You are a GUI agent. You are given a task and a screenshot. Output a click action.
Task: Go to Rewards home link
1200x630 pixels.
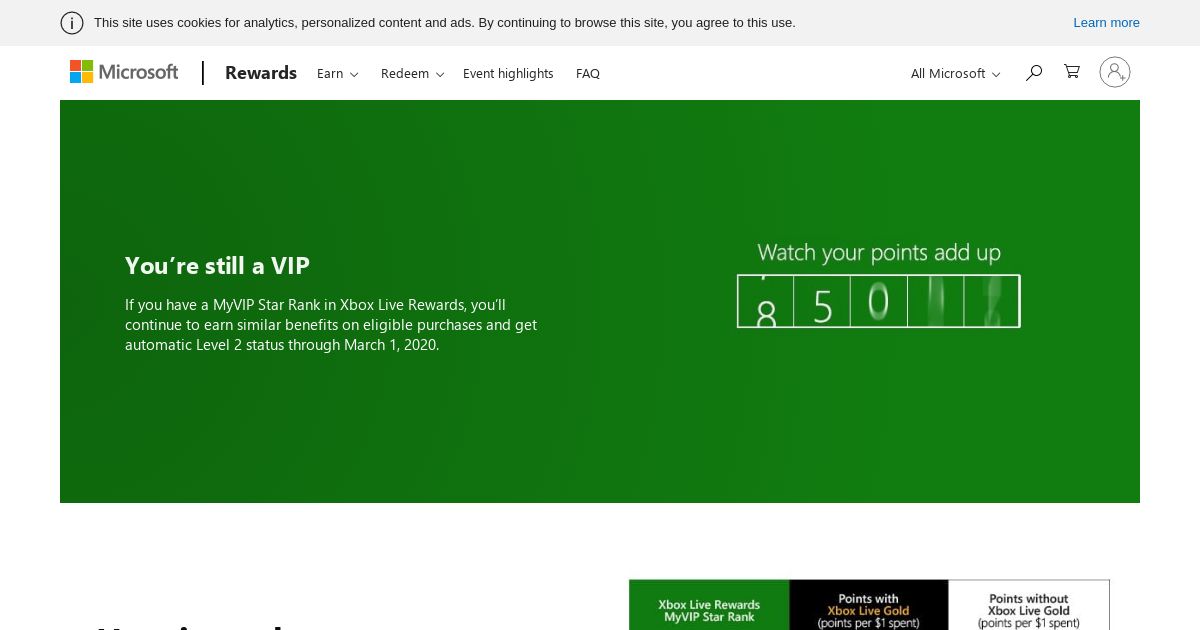coord(261,72)
